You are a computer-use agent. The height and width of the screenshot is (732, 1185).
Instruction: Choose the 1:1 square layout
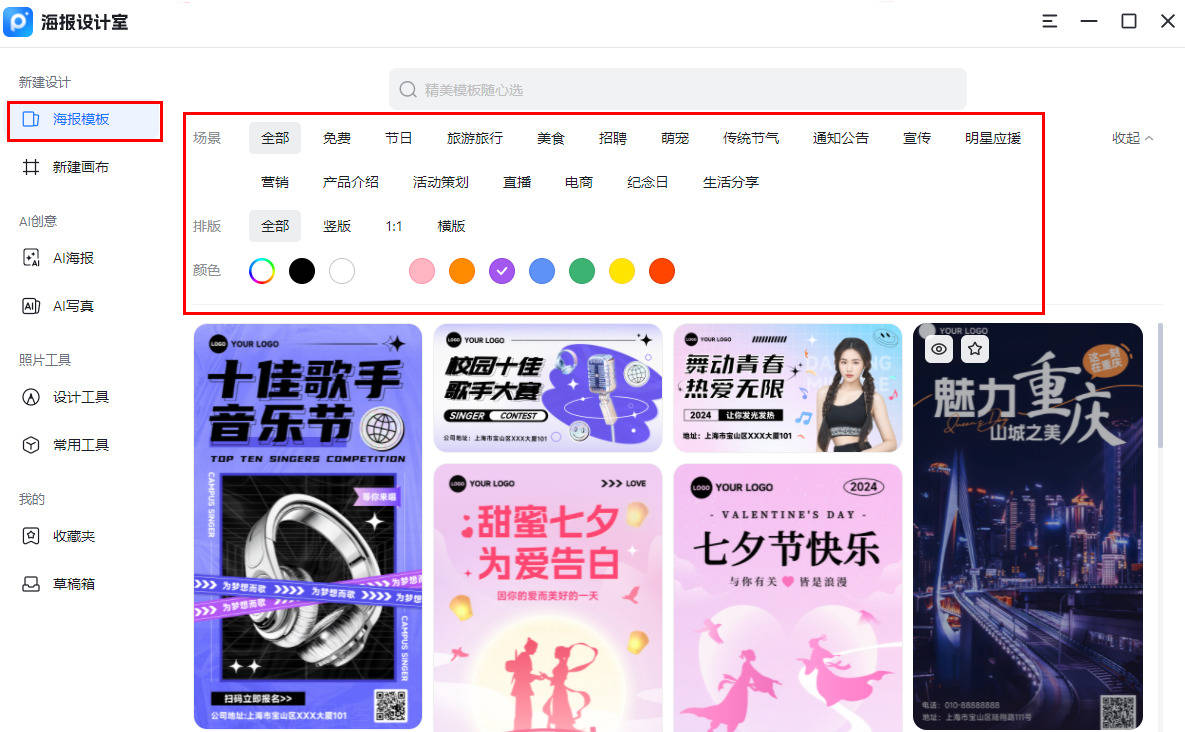coord(394,226)
